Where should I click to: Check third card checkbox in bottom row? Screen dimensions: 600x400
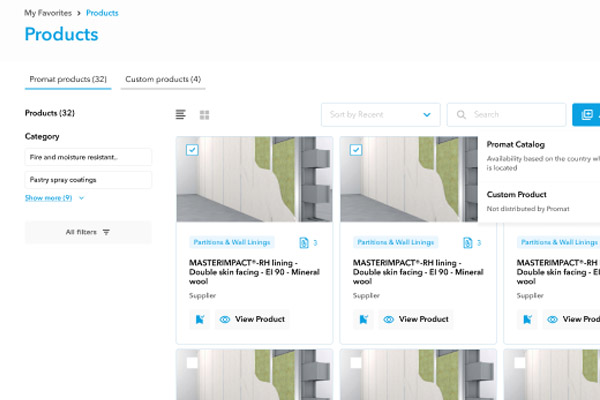[520, 362]
